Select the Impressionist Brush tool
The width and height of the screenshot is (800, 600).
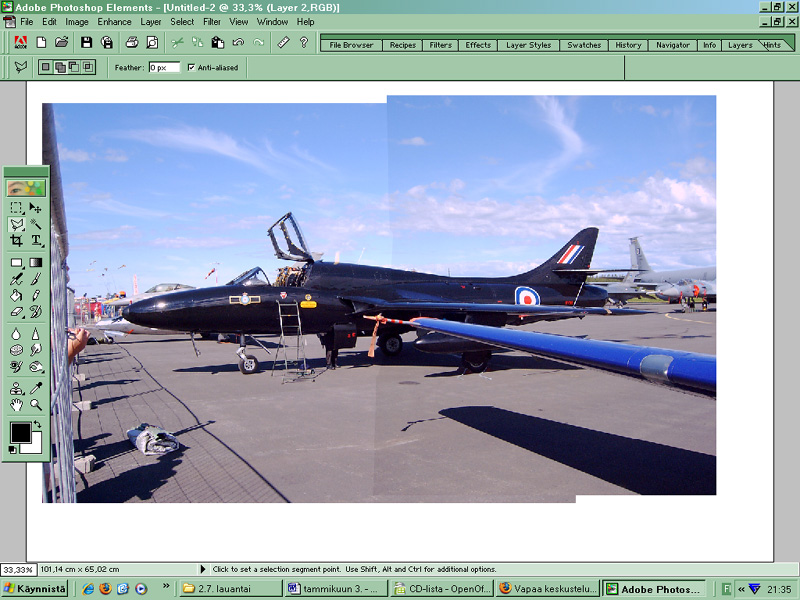(x=35, y=312)
